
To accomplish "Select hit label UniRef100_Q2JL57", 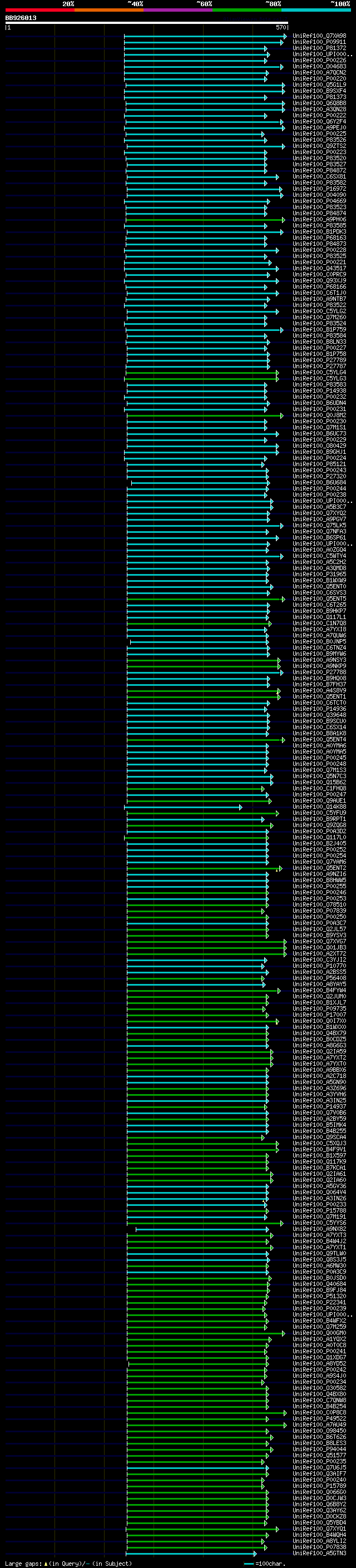I will tap(319, 929).
